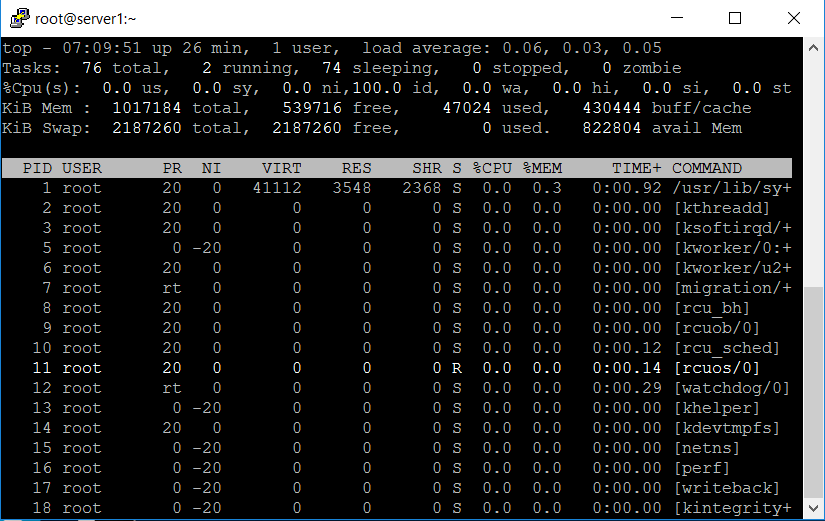Click the PuTTY icon in title bar
The height and width of the screenshot is (521, 825).
pos(19,18)
